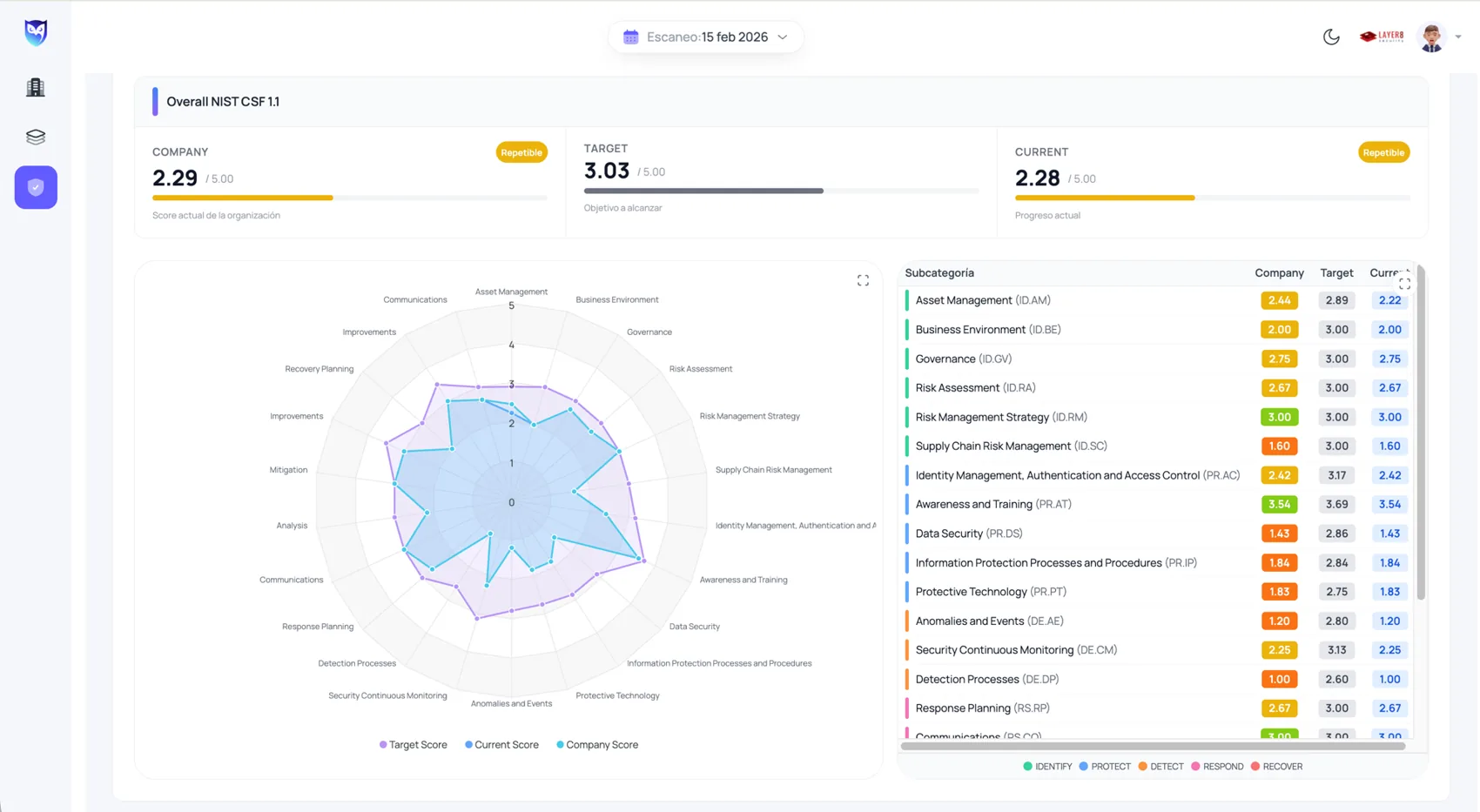Click the Current score progress bar

[1212, 198]
